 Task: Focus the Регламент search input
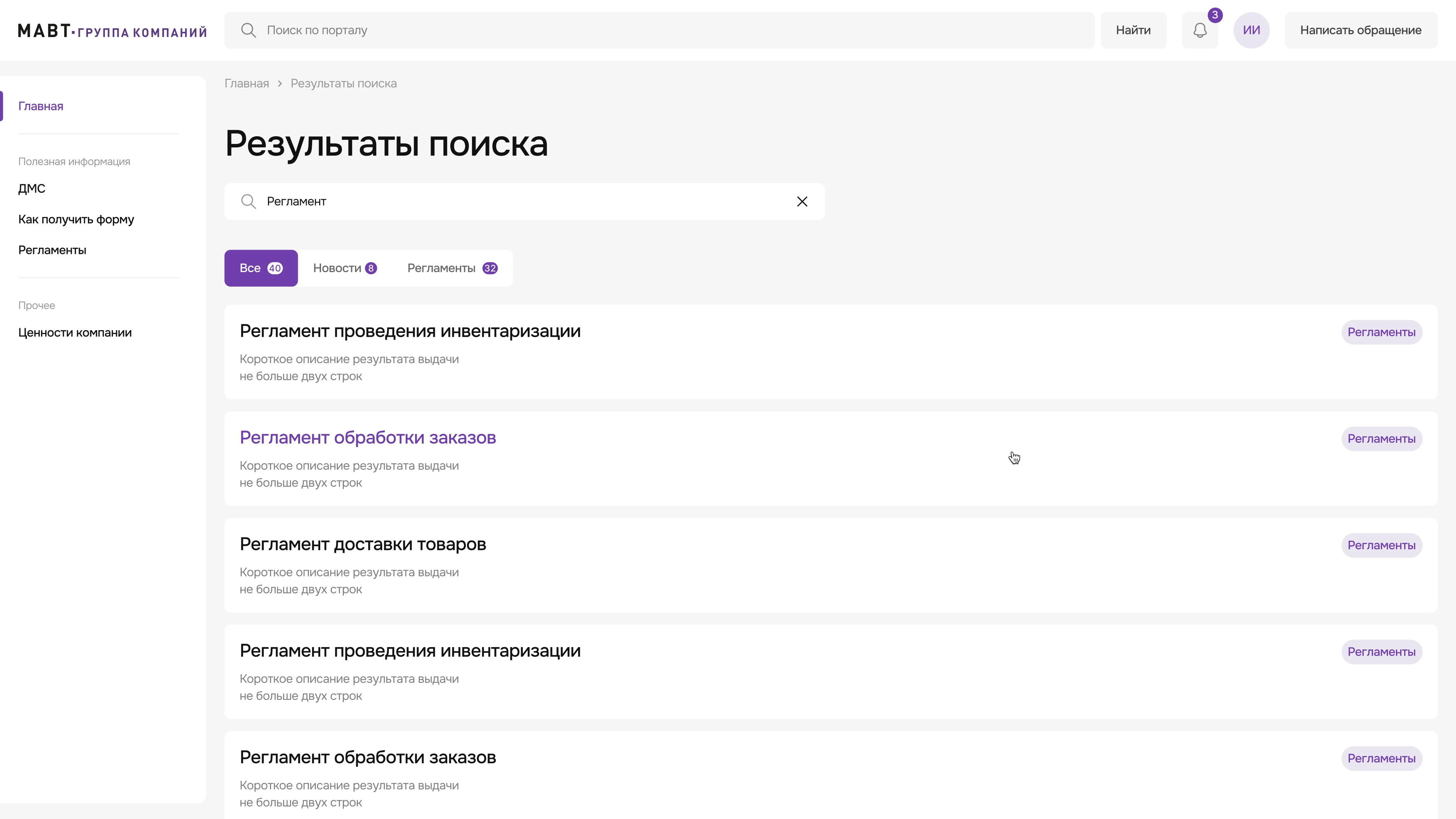pyautogui.click(x=524, y=202)
